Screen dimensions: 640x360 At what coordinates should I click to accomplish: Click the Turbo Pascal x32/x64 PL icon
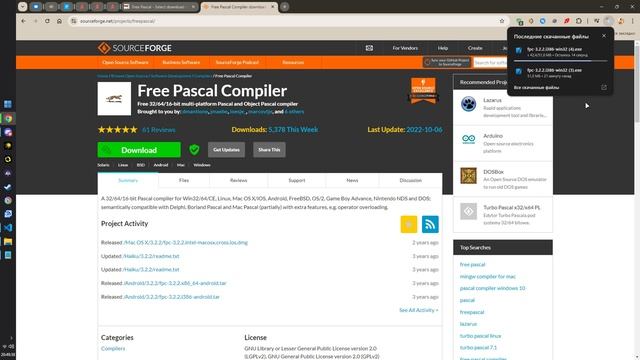468,211
